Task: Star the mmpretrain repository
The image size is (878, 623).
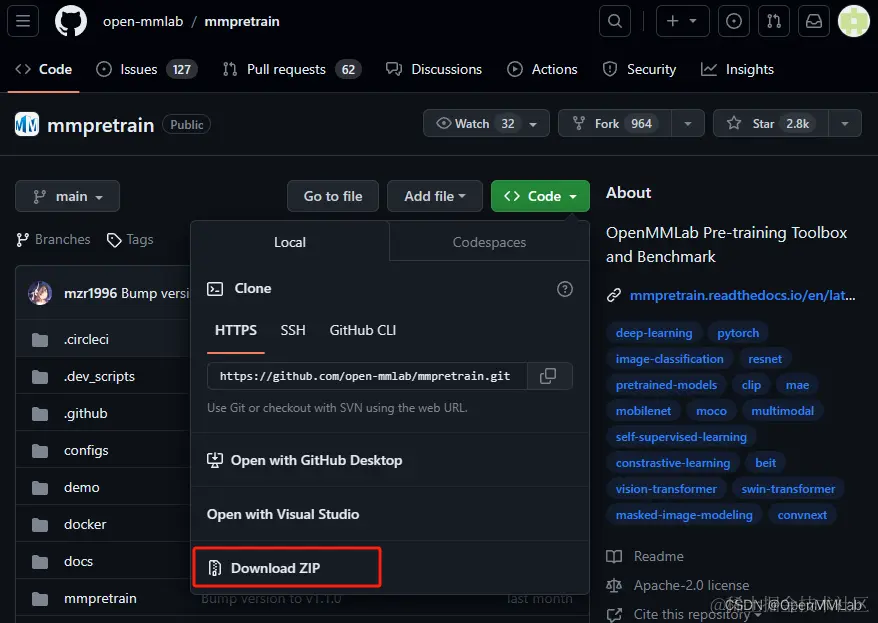Action: click(x=770, y=123)
